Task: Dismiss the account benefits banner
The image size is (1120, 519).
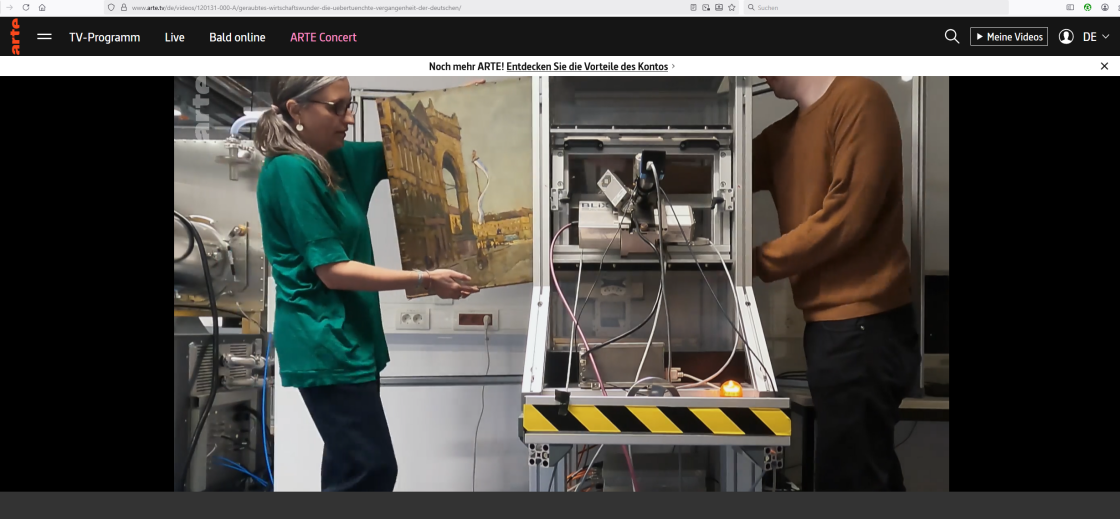Action: 1104,66
